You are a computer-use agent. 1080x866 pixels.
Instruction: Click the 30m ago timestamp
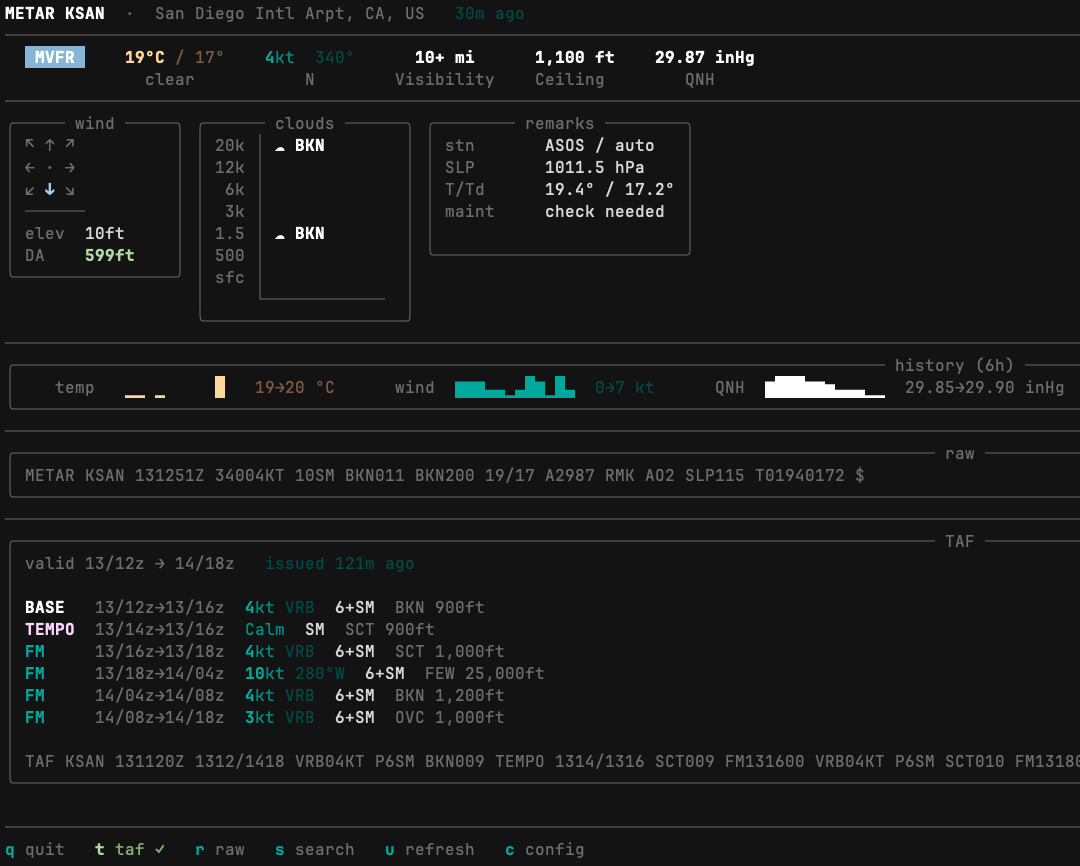(490, 13)
